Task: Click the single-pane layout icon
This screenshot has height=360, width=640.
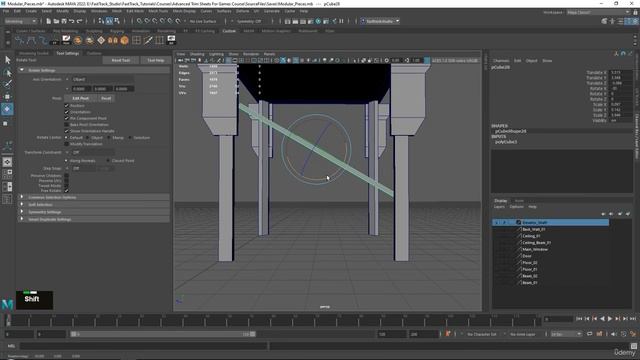Action: click(x=7, y=162)
